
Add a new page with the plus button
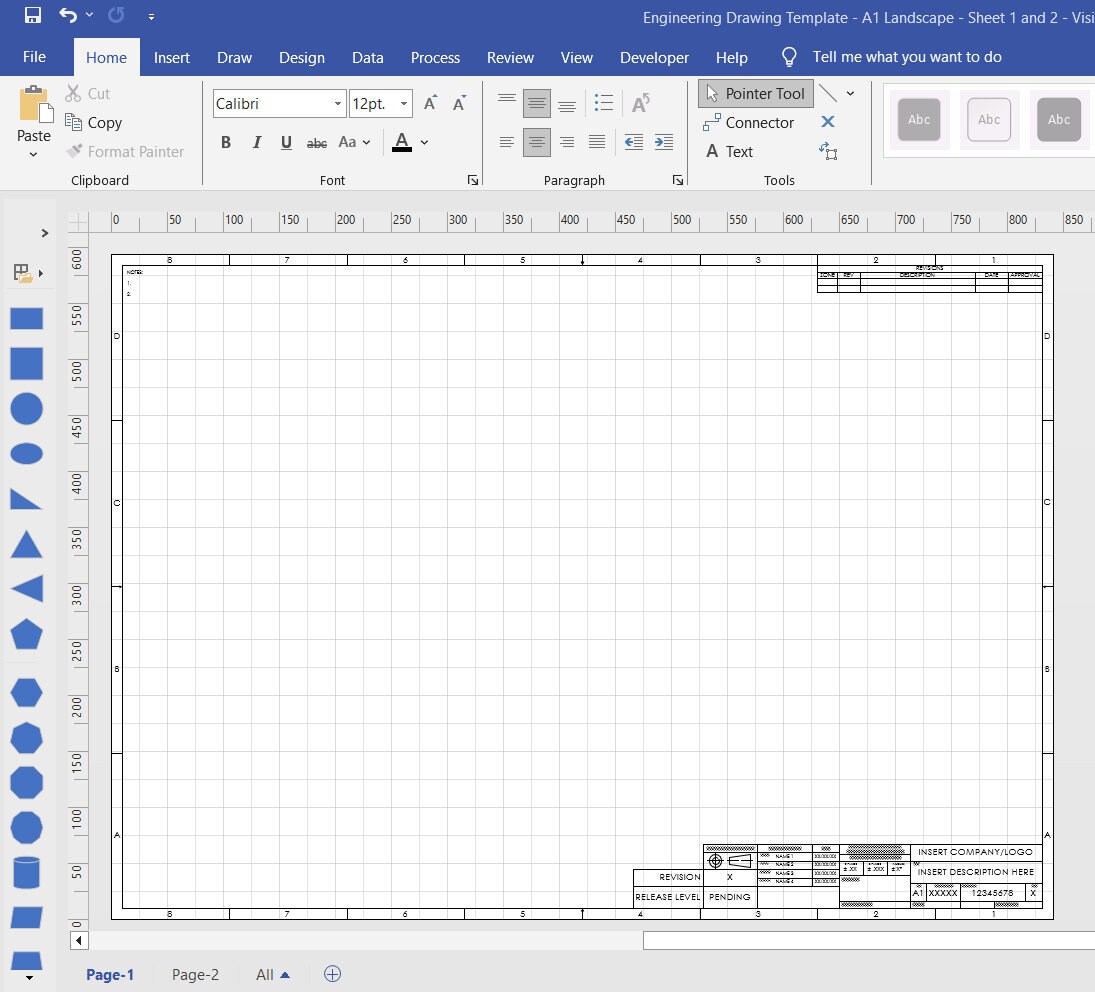tap(333, 973)
